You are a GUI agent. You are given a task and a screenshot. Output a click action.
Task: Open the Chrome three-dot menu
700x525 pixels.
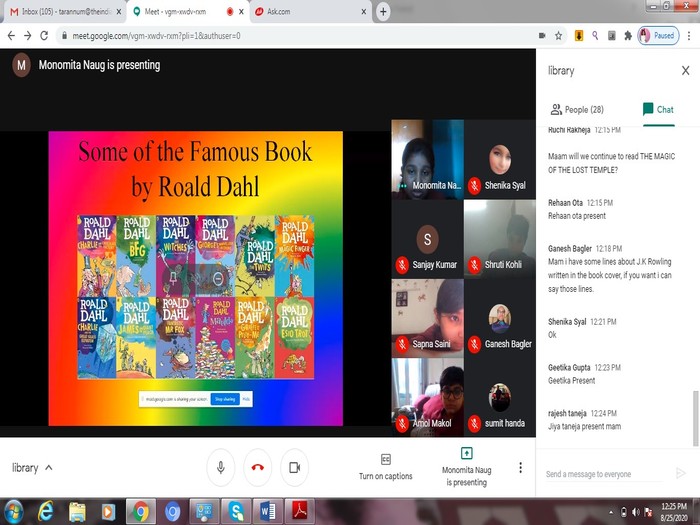[x=689, y=36]
